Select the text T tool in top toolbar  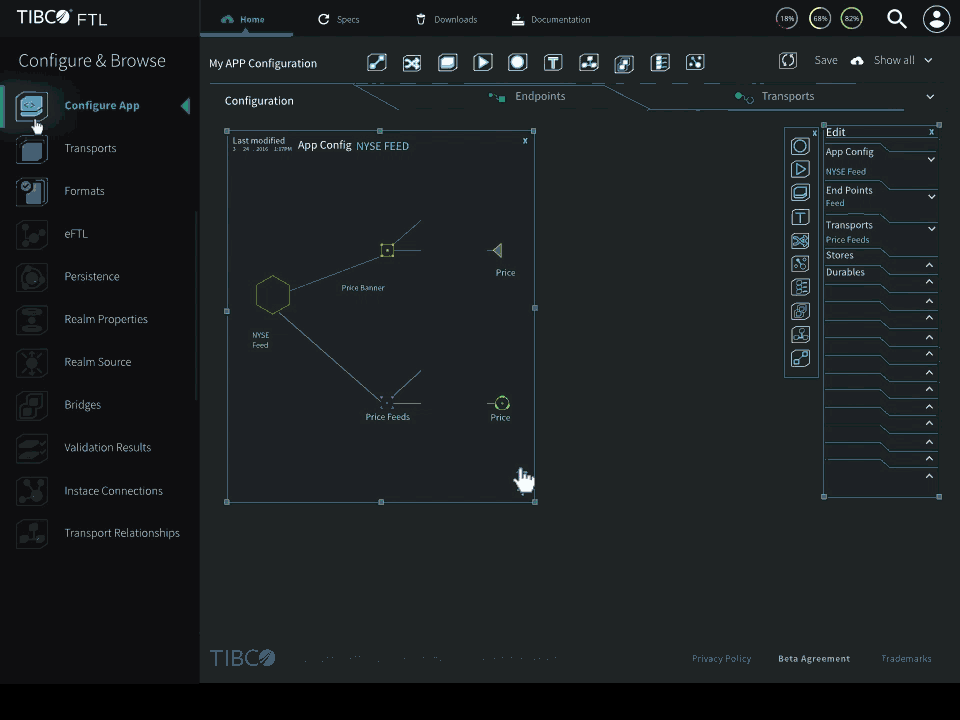pos(553,62)
